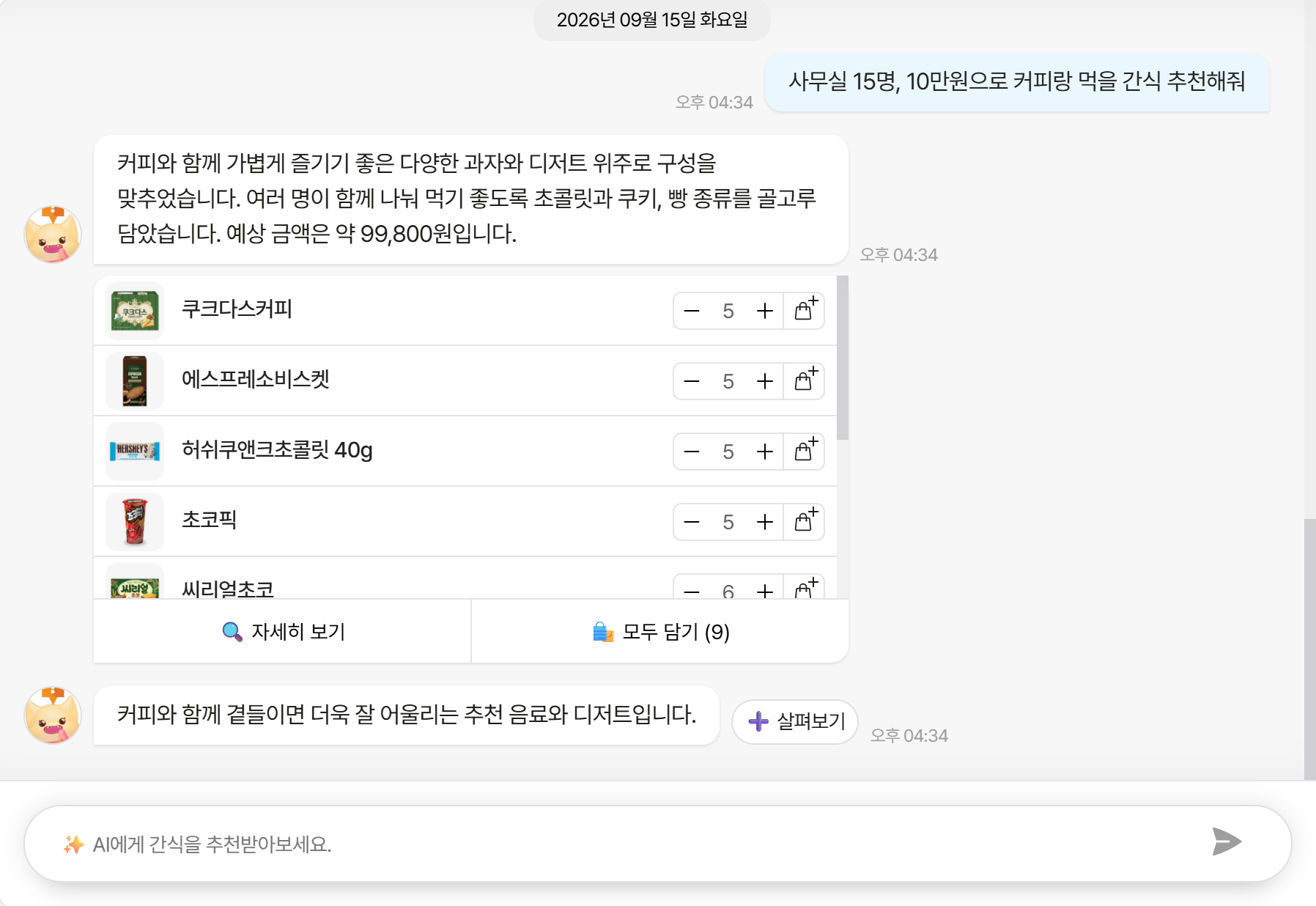Add 쿠크다스커피 to cart with bag icon
This screenshot has width=1316, height=906.
point(805,310)
